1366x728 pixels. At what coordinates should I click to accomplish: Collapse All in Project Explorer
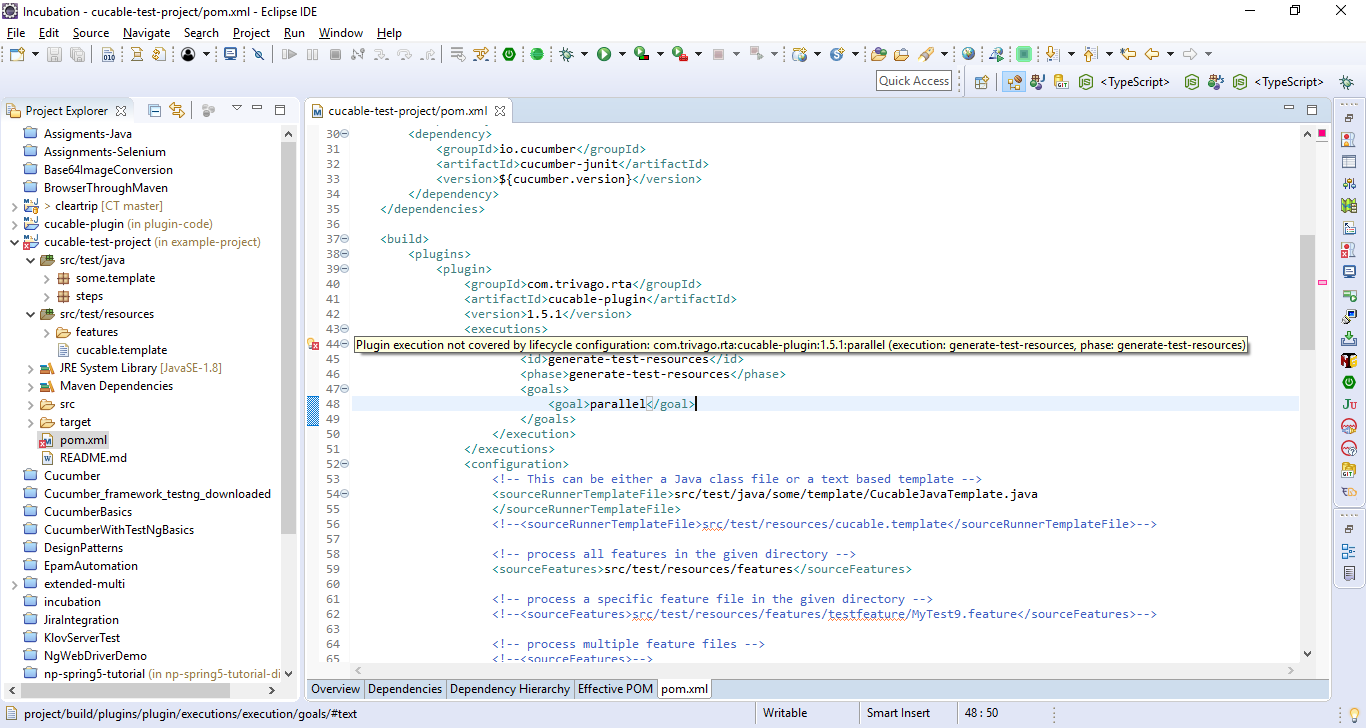point(154,110)
